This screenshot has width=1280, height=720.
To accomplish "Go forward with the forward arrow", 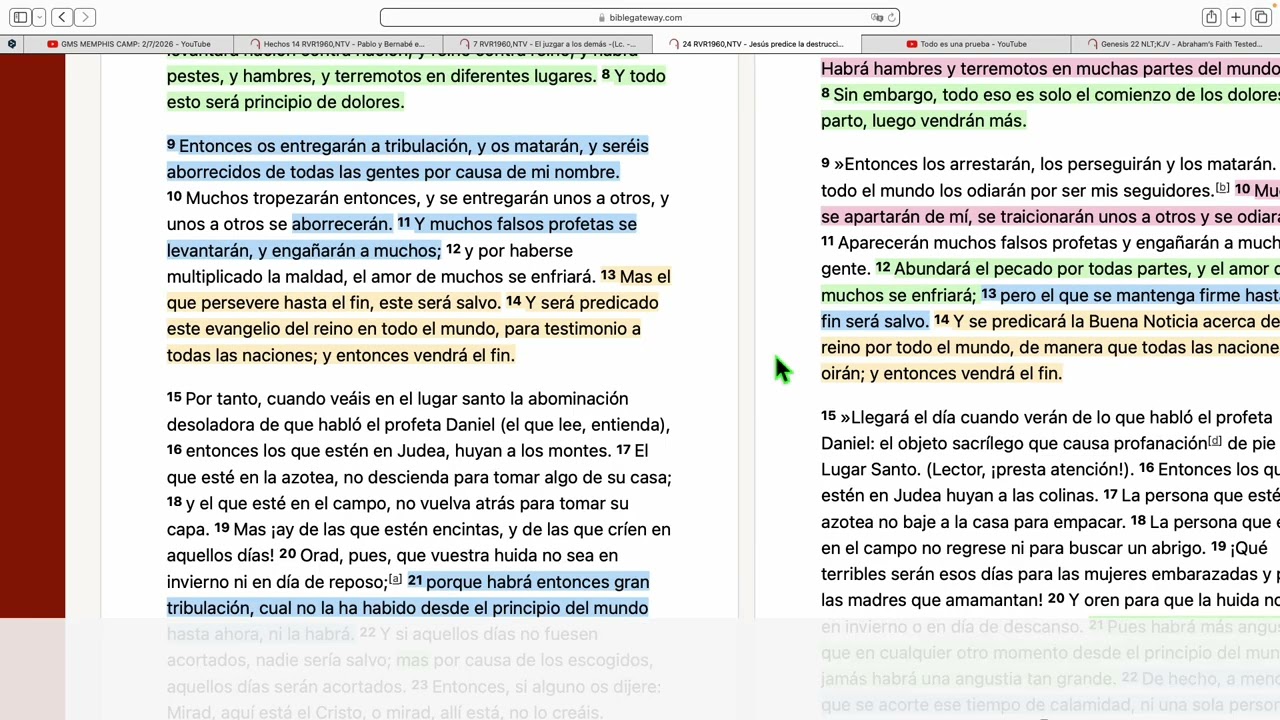I will click(85, 17).
